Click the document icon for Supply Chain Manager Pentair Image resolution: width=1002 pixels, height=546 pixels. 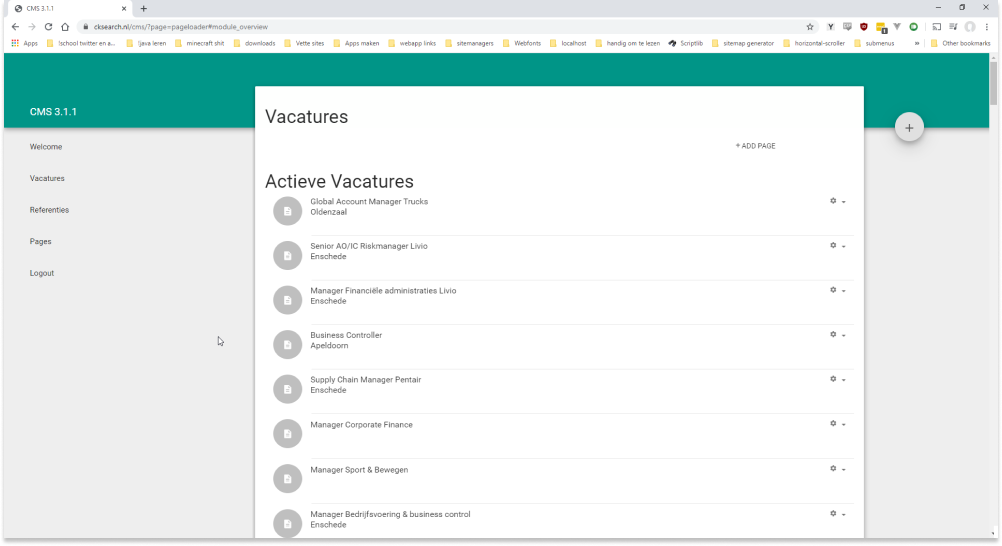(x=288, y=389)
